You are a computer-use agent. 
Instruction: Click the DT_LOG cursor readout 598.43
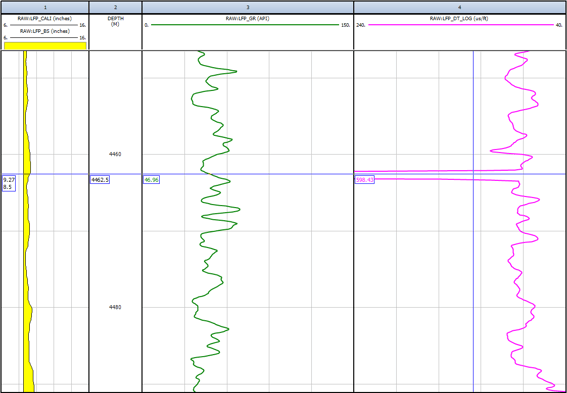[364, 180]
